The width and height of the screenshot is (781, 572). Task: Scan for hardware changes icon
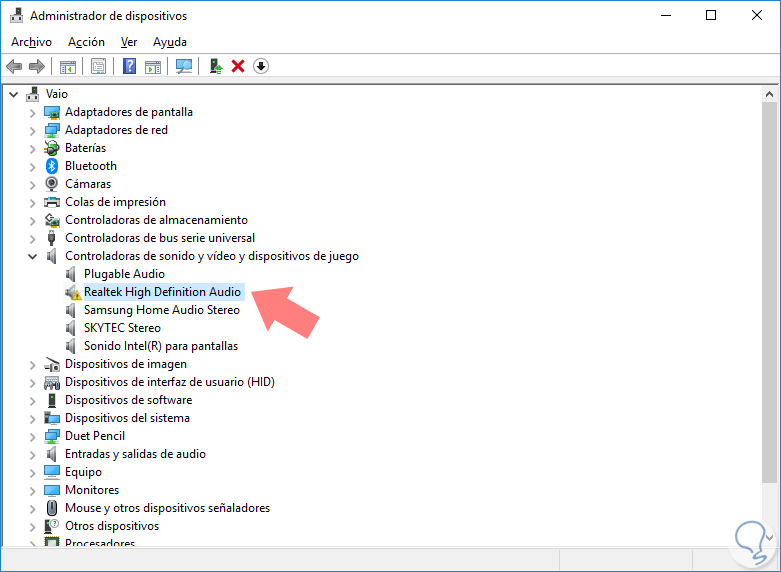coord(184,66)
